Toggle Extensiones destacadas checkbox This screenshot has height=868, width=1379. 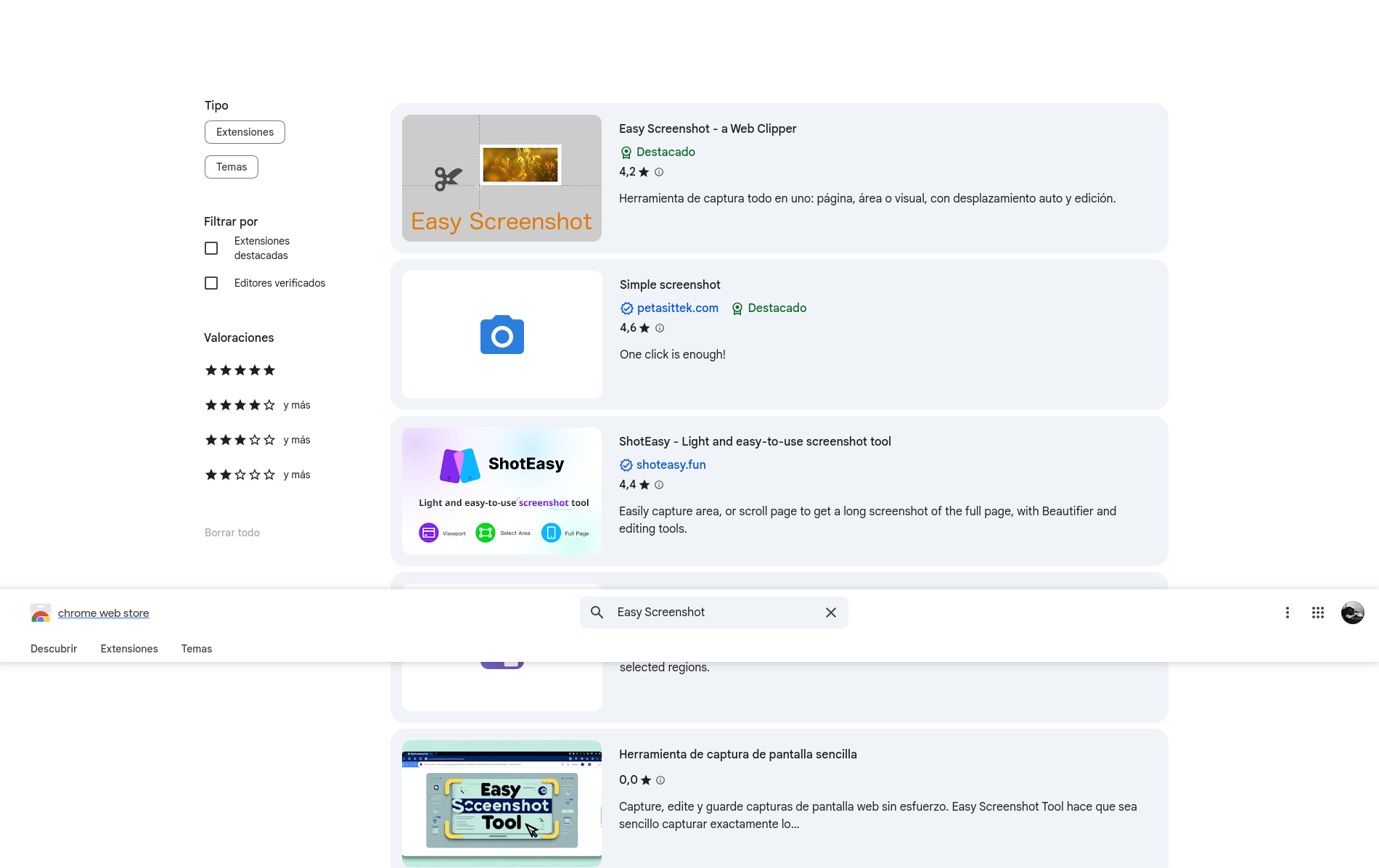(211, 248)
